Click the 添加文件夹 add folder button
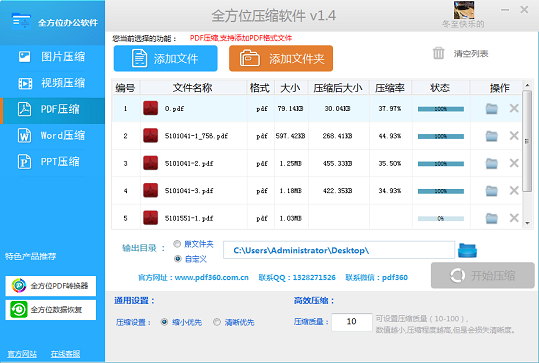This screenshot has height=363, width=539. [x=281, y=58]
